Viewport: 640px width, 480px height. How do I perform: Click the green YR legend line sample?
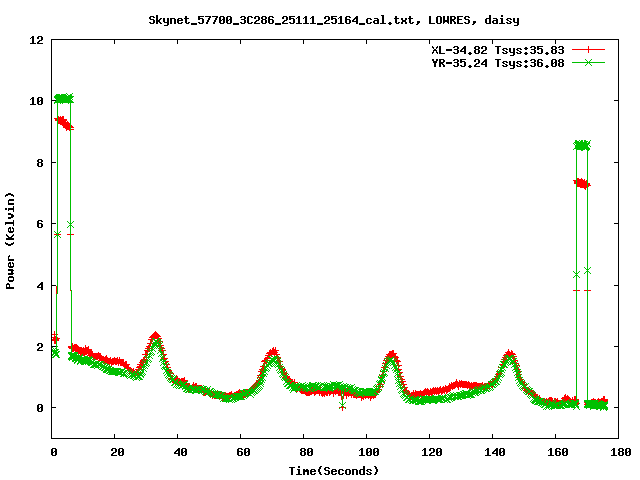pyautogui.click(x=588, y=62)
